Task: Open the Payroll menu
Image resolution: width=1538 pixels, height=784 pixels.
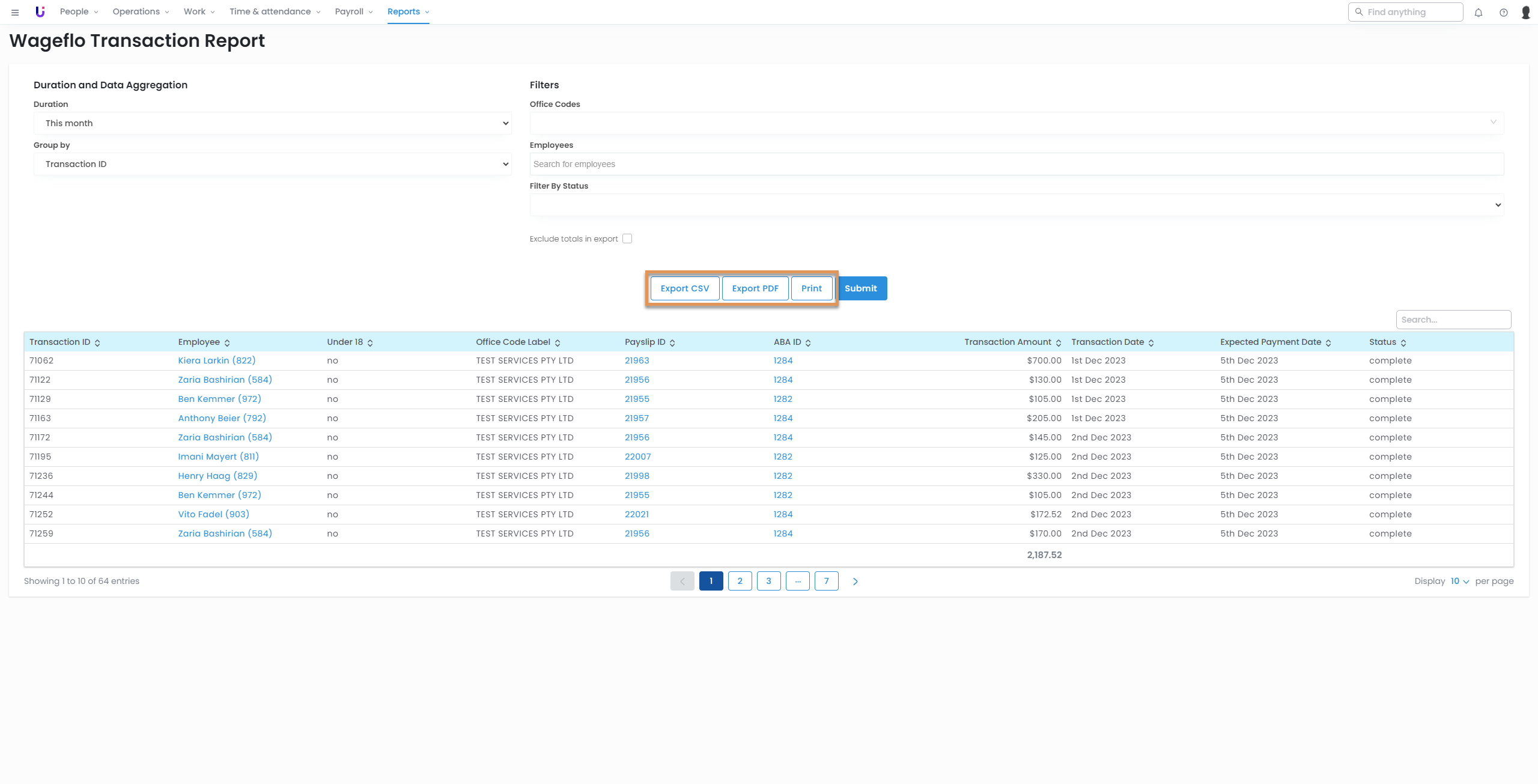Action: (x=353, y=11)
